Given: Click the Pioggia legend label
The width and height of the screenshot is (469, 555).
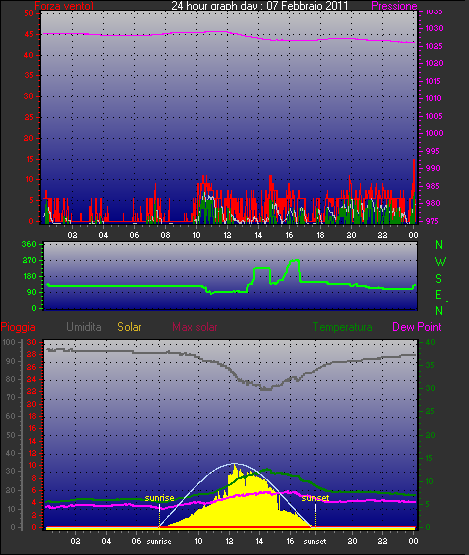Looking at the screenshot, I should click(x=18, y=327).
